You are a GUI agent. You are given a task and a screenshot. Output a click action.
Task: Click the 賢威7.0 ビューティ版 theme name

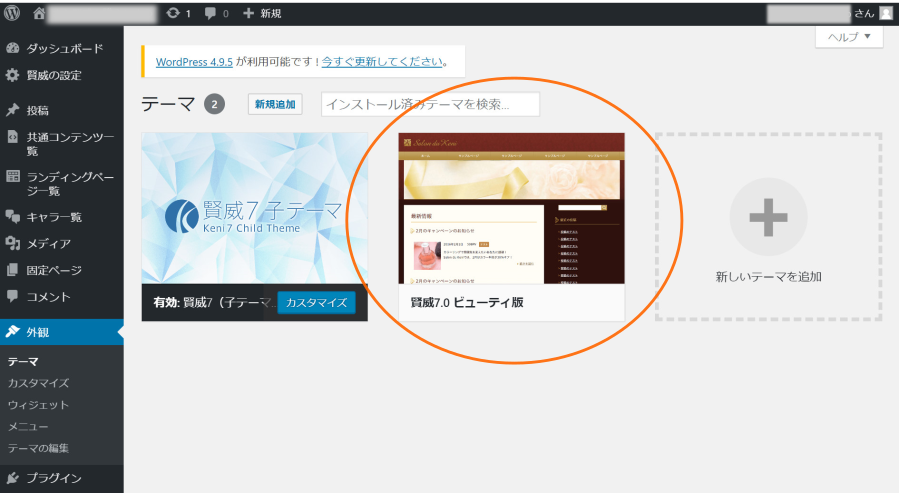[x=467, y=302]
